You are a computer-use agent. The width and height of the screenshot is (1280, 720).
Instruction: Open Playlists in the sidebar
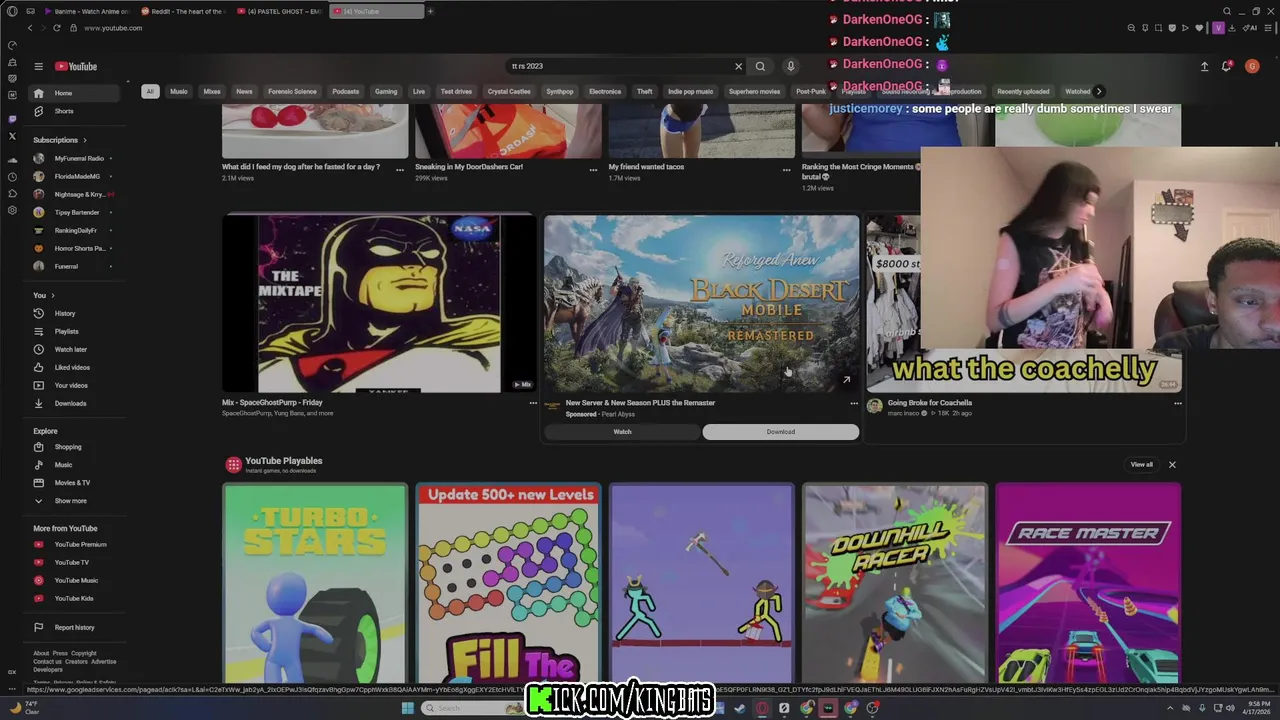[74, 331]
